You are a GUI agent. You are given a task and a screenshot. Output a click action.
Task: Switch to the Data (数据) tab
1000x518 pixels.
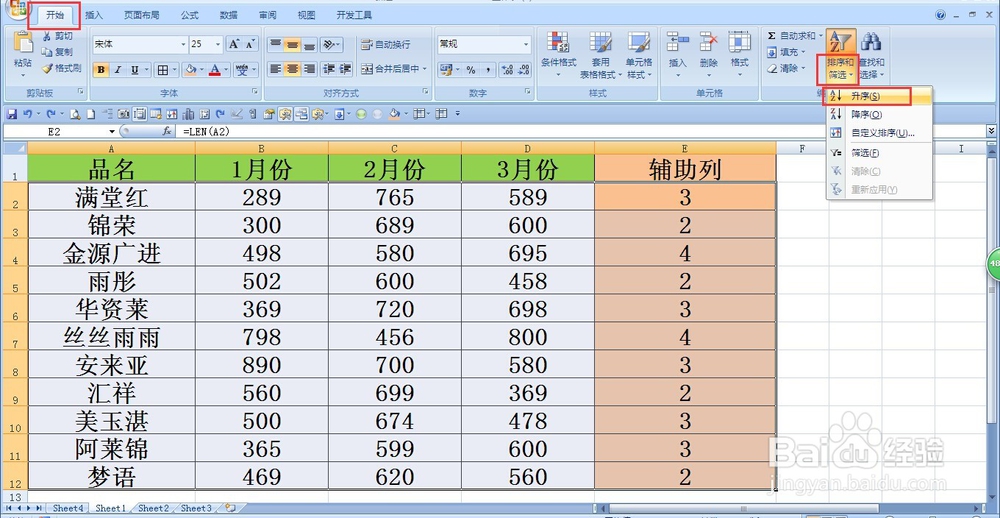228,15
